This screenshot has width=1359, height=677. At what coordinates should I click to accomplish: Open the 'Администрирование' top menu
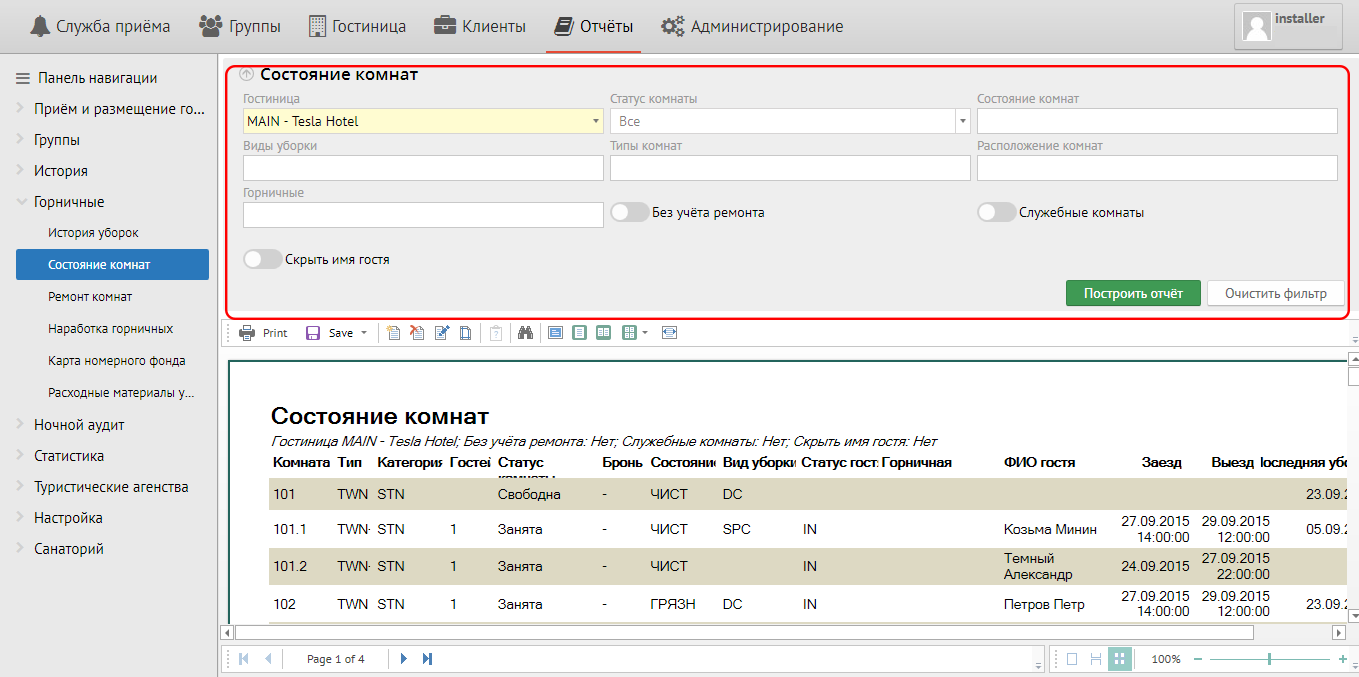coord(753,27)
